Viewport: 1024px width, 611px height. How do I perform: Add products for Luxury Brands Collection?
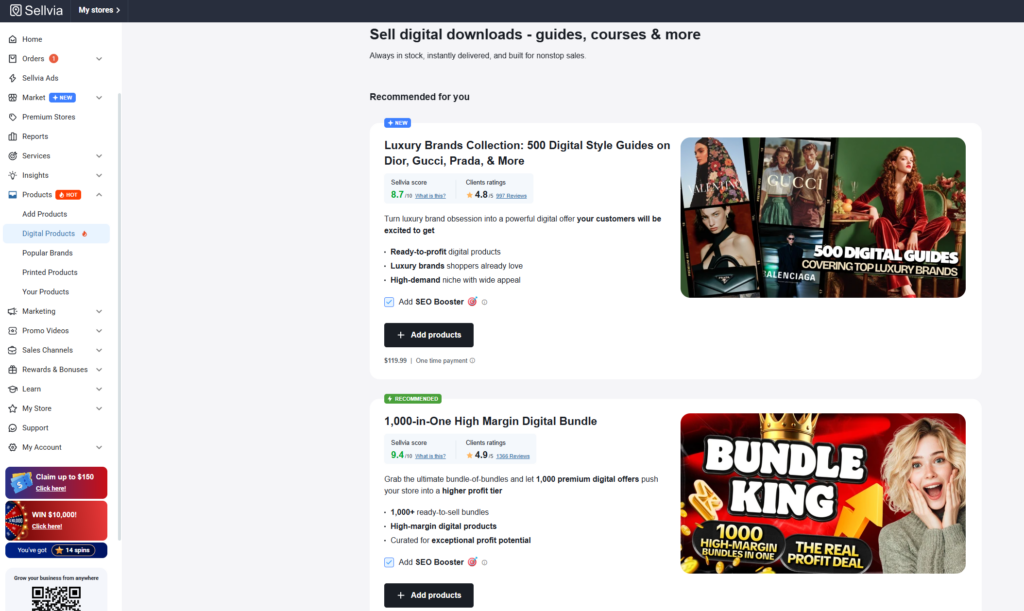[428, 335]
